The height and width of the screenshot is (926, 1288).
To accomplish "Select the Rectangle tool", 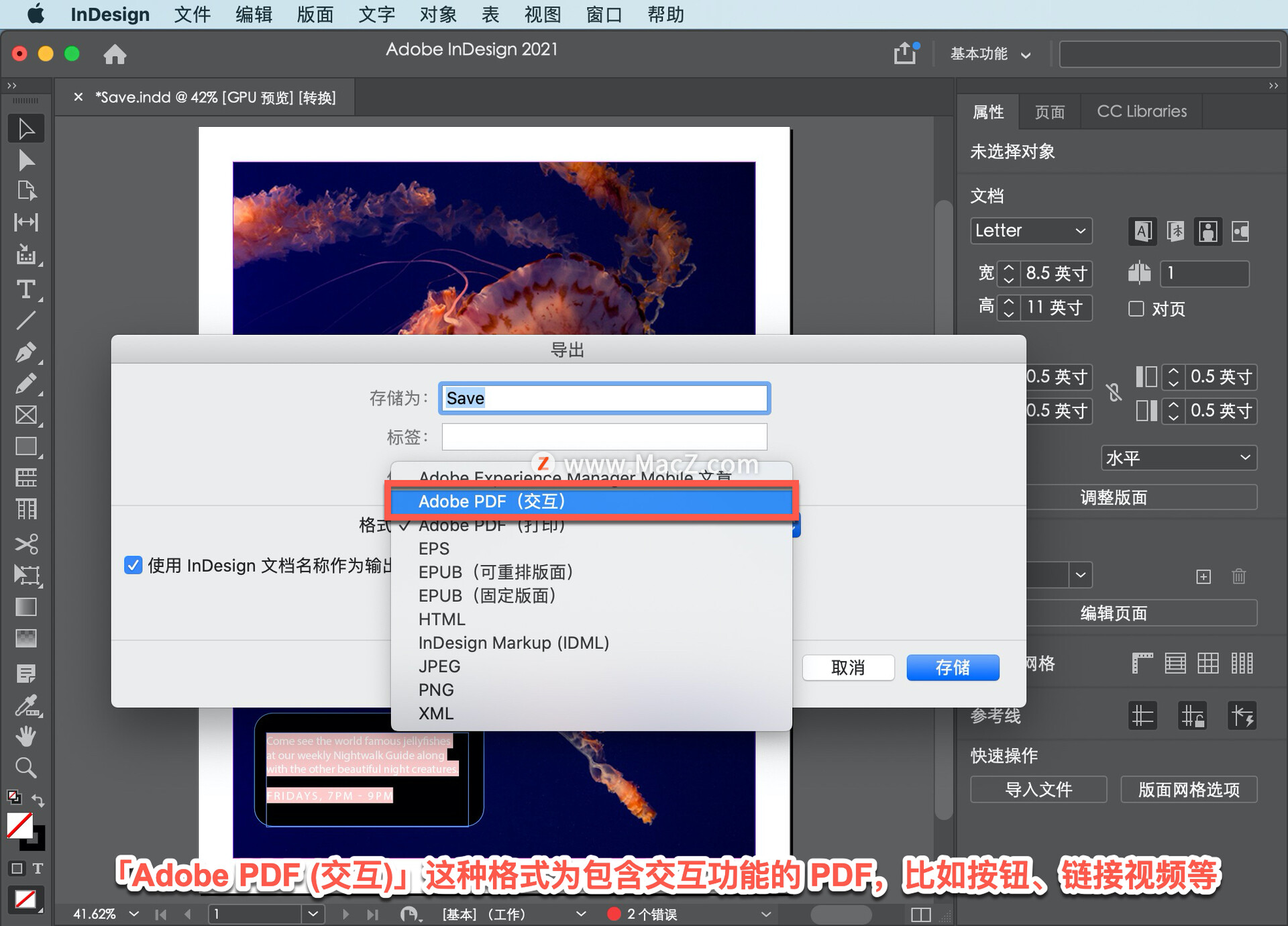I will [26, 446].
